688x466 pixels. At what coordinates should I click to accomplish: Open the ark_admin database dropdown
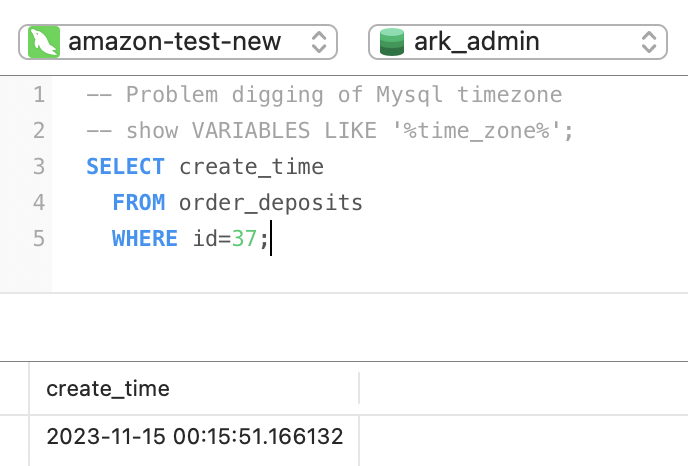517,42
